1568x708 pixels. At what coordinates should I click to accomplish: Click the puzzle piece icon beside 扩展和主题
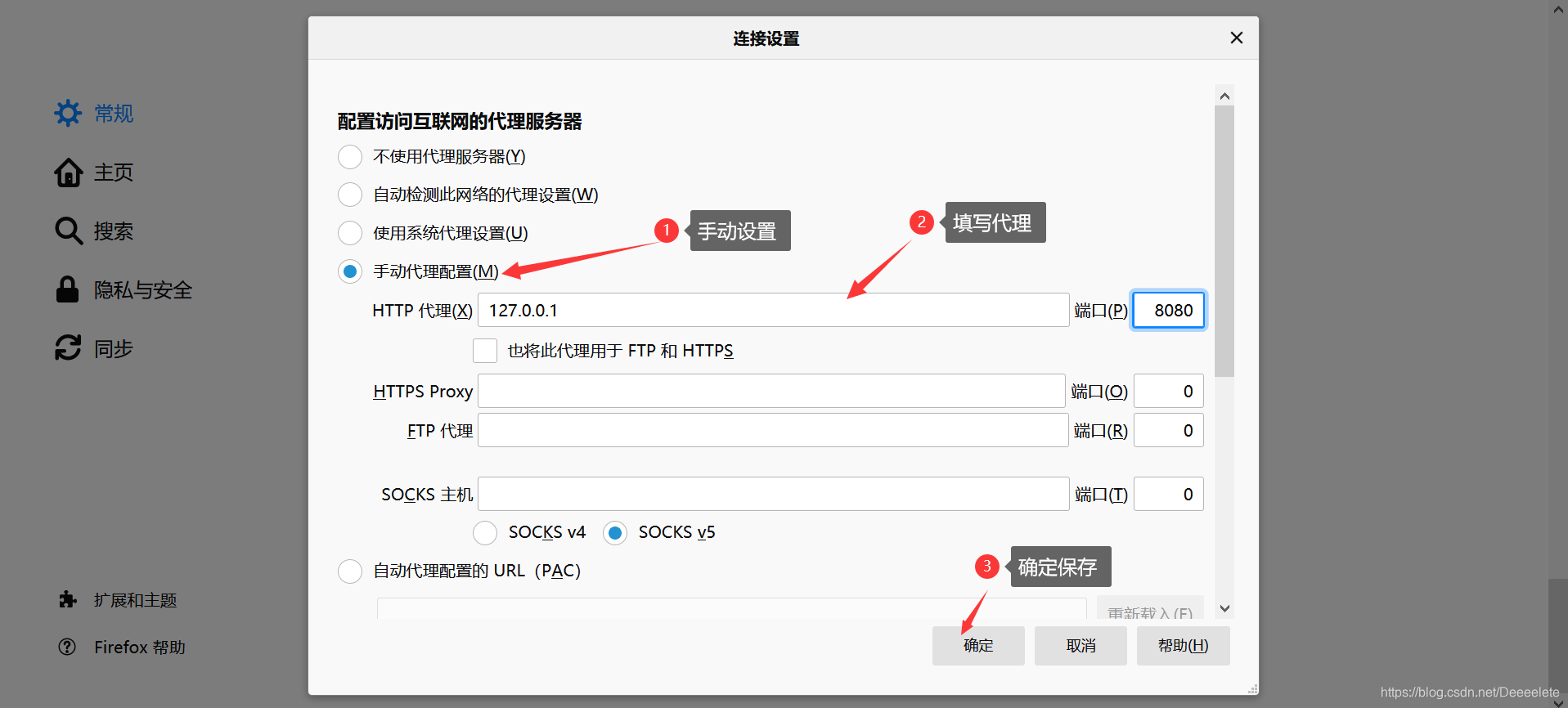tap(68, 600)
